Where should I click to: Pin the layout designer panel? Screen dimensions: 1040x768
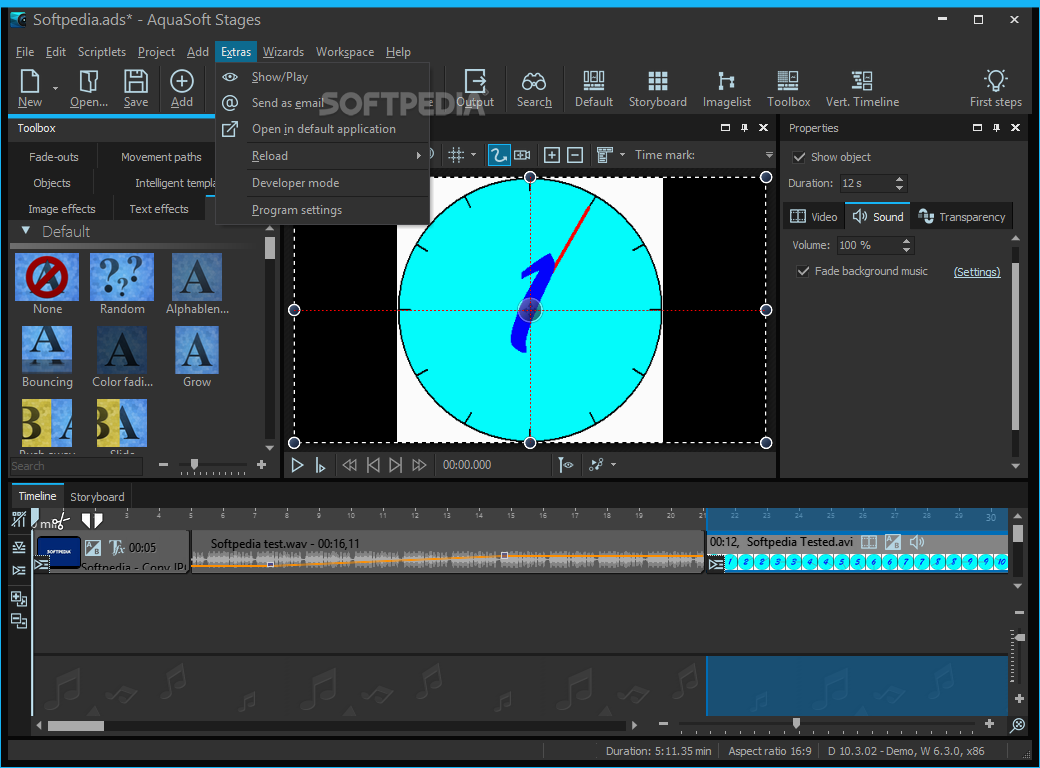pos(744,128)
